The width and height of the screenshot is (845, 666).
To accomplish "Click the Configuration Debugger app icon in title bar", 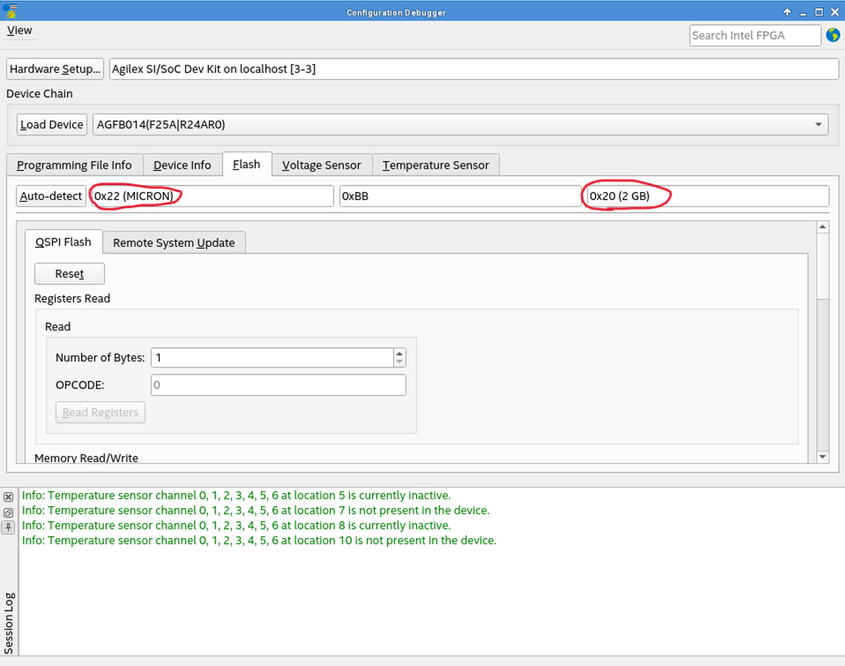I will click(x=10, y=11).
